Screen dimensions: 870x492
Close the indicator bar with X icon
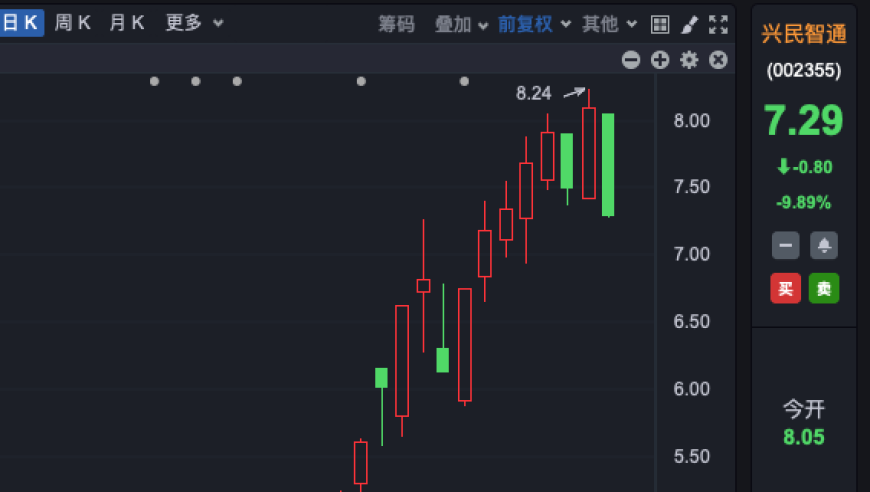point(718,60)
